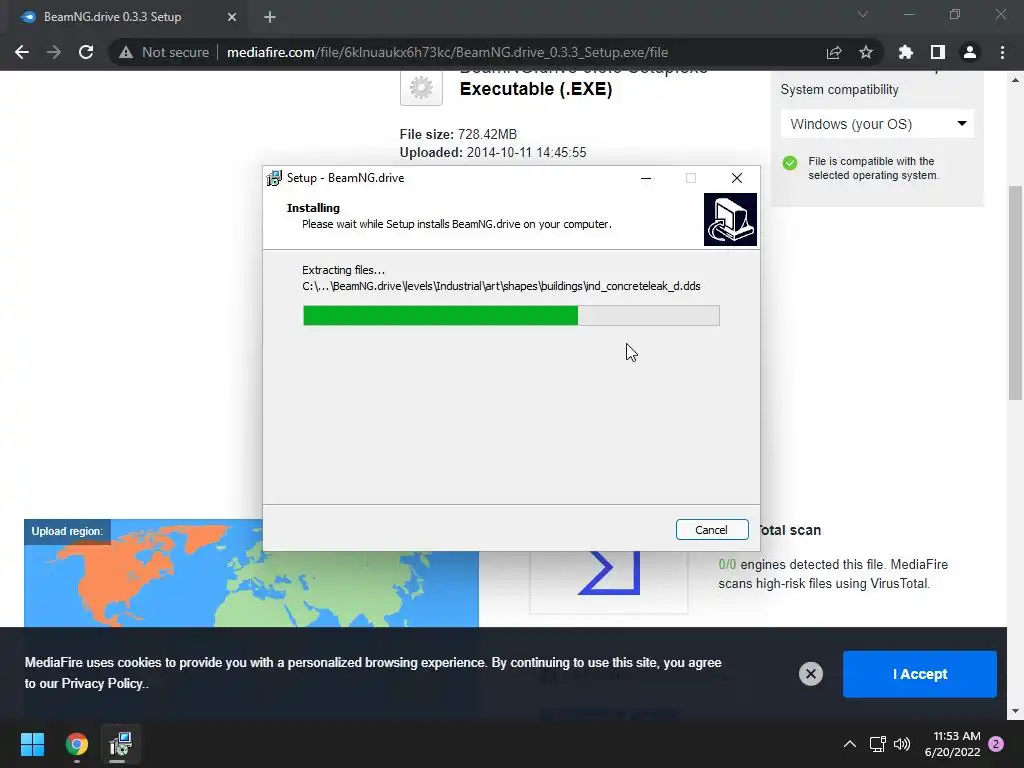The height and width of the screenshot is (768, 1024).
Task: Click the green compatibility checkmark icon
Action: (790, 163)
